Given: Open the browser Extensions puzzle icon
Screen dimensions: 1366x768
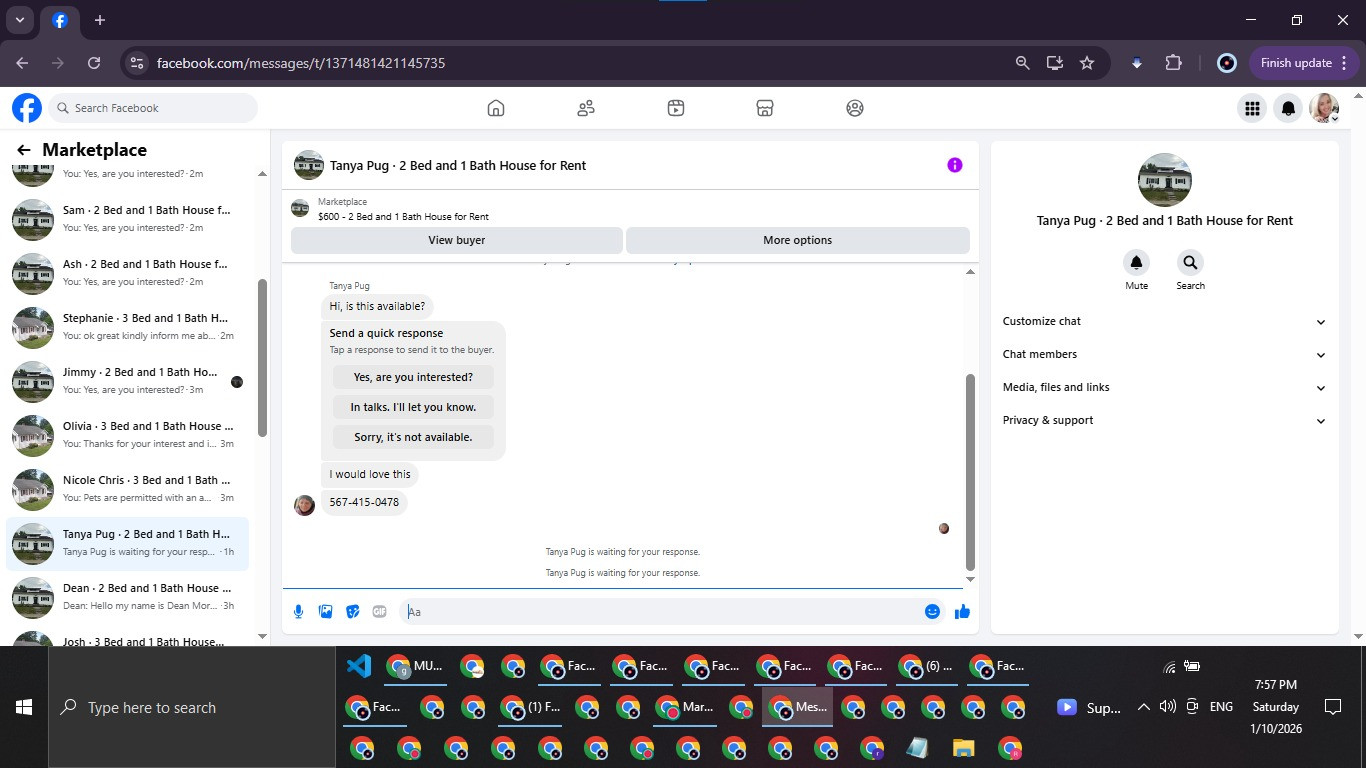Looking at the screenshot, I should pos(1173,63).
